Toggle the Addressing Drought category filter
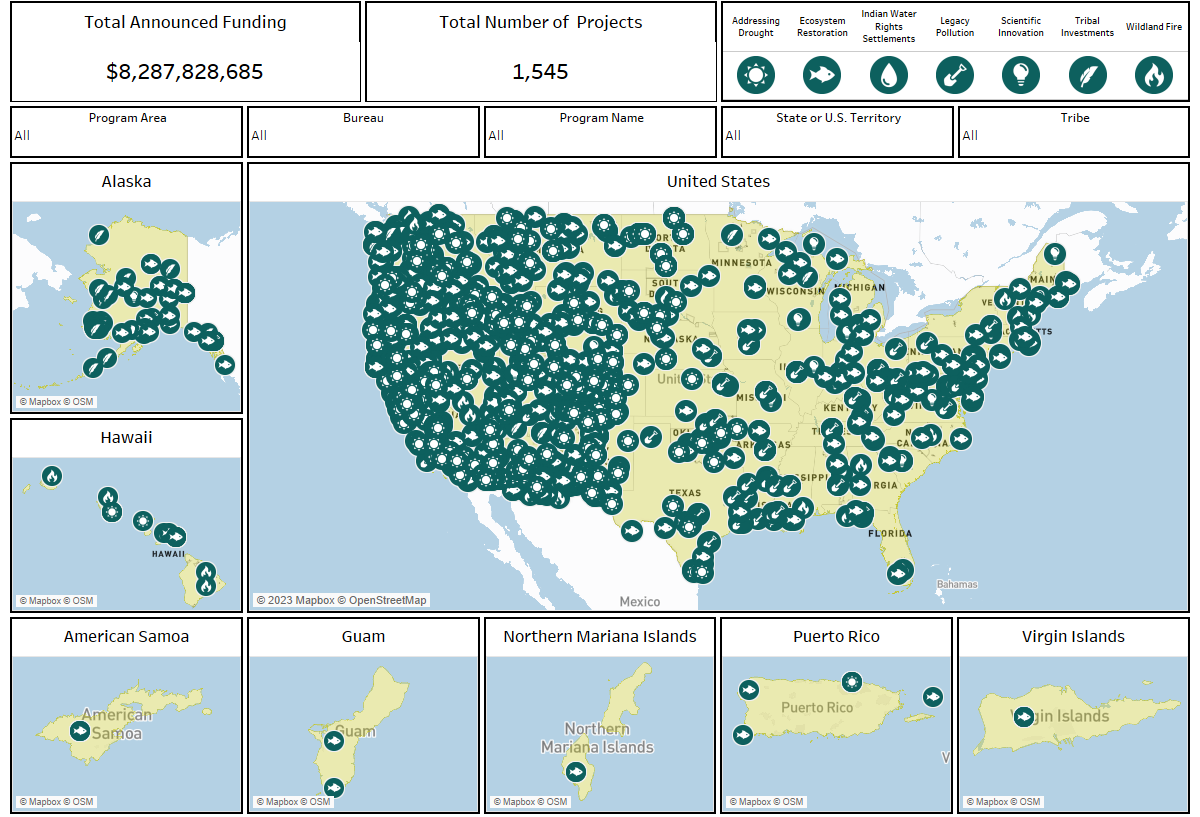This screenshot has height=817, width=1200. pos(755,74)
